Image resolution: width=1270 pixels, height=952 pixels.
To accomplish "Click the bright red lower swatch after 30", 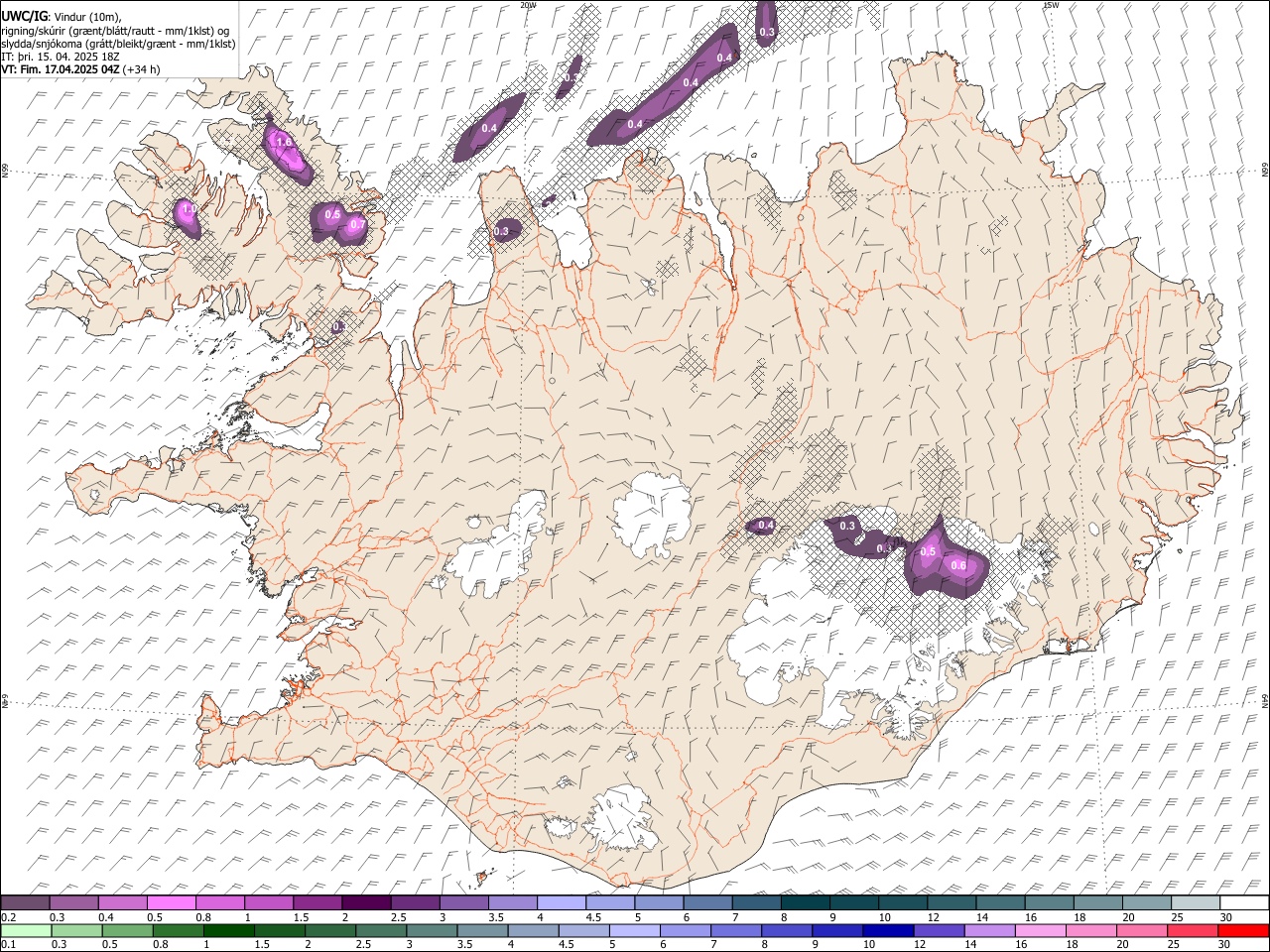I will (x=1243, y=930).
